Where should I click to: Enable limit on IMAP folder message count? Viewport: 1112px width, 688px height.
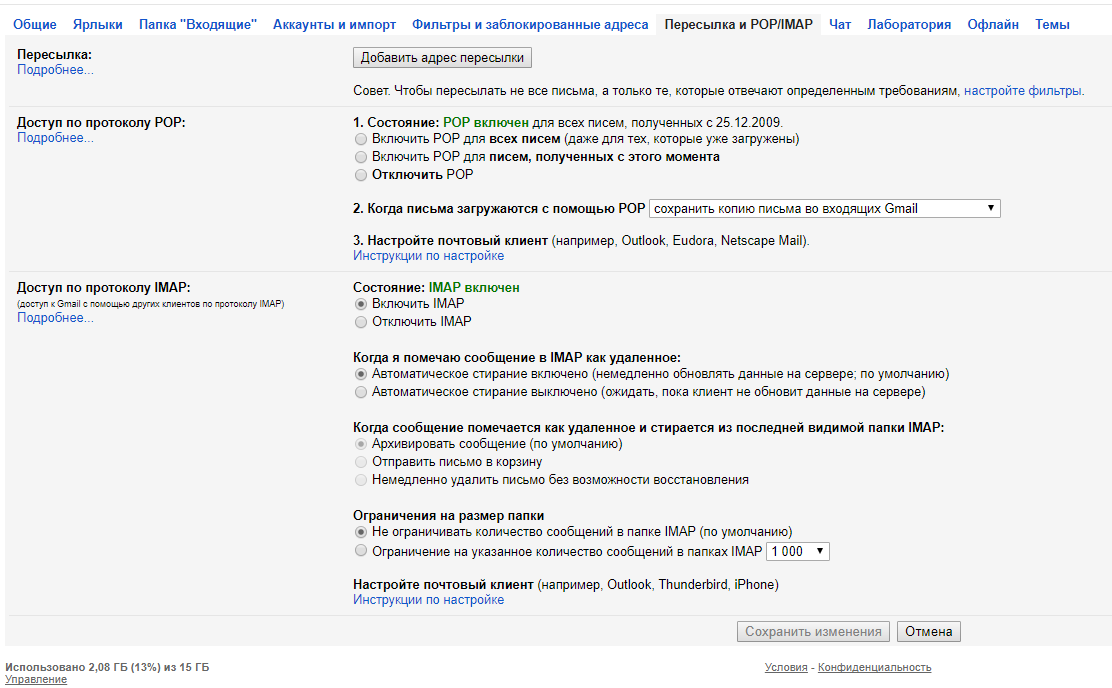click(361, 551)
